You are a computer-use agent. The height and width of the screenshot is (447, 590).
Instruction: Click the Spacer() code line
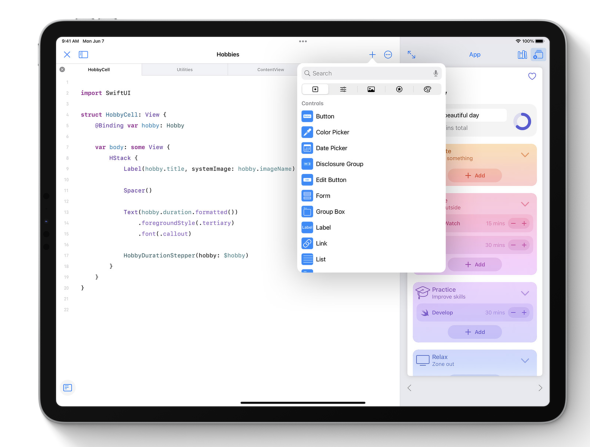(138, 190)
